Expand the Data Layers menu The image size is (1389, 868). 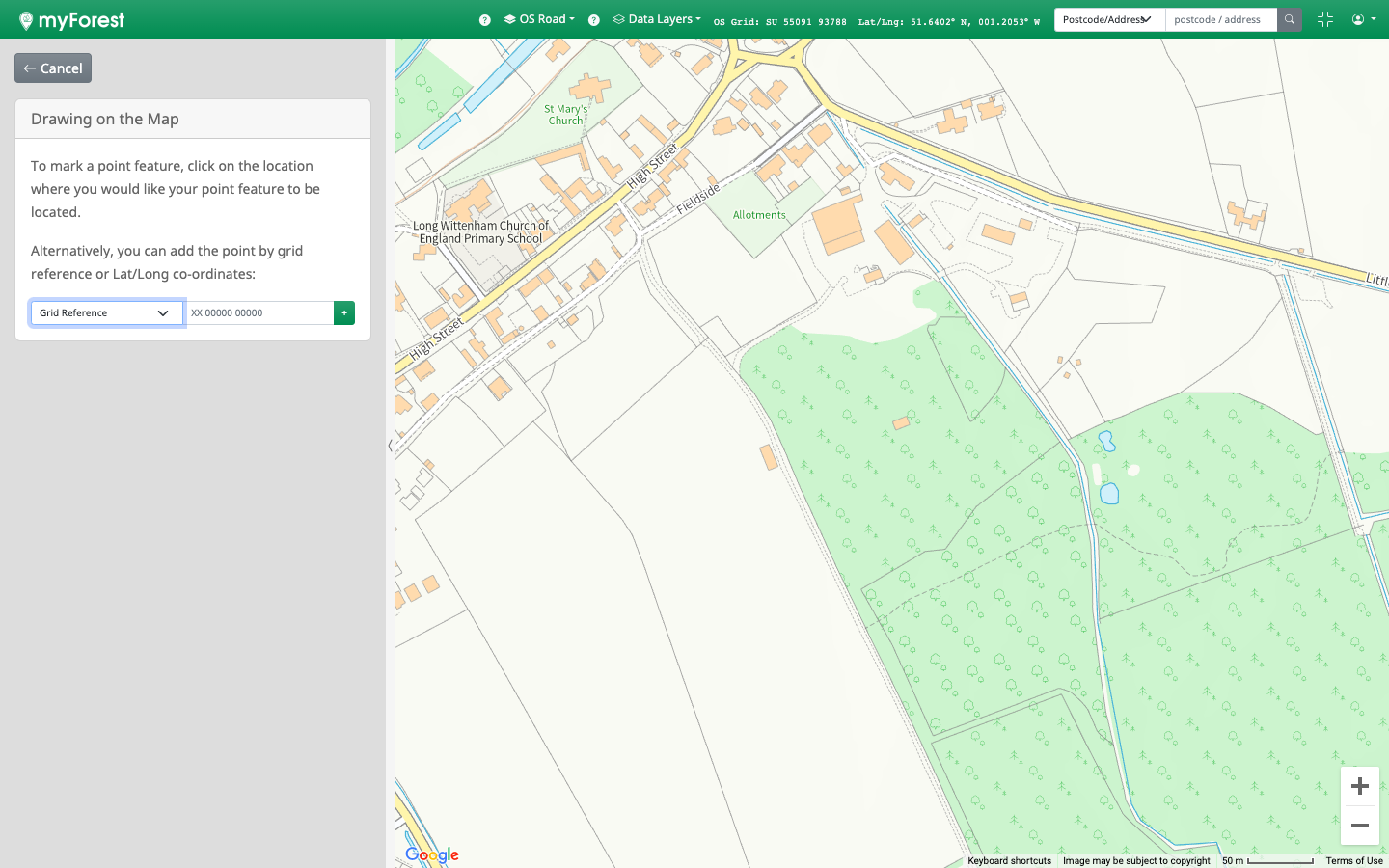click(658, 19)
